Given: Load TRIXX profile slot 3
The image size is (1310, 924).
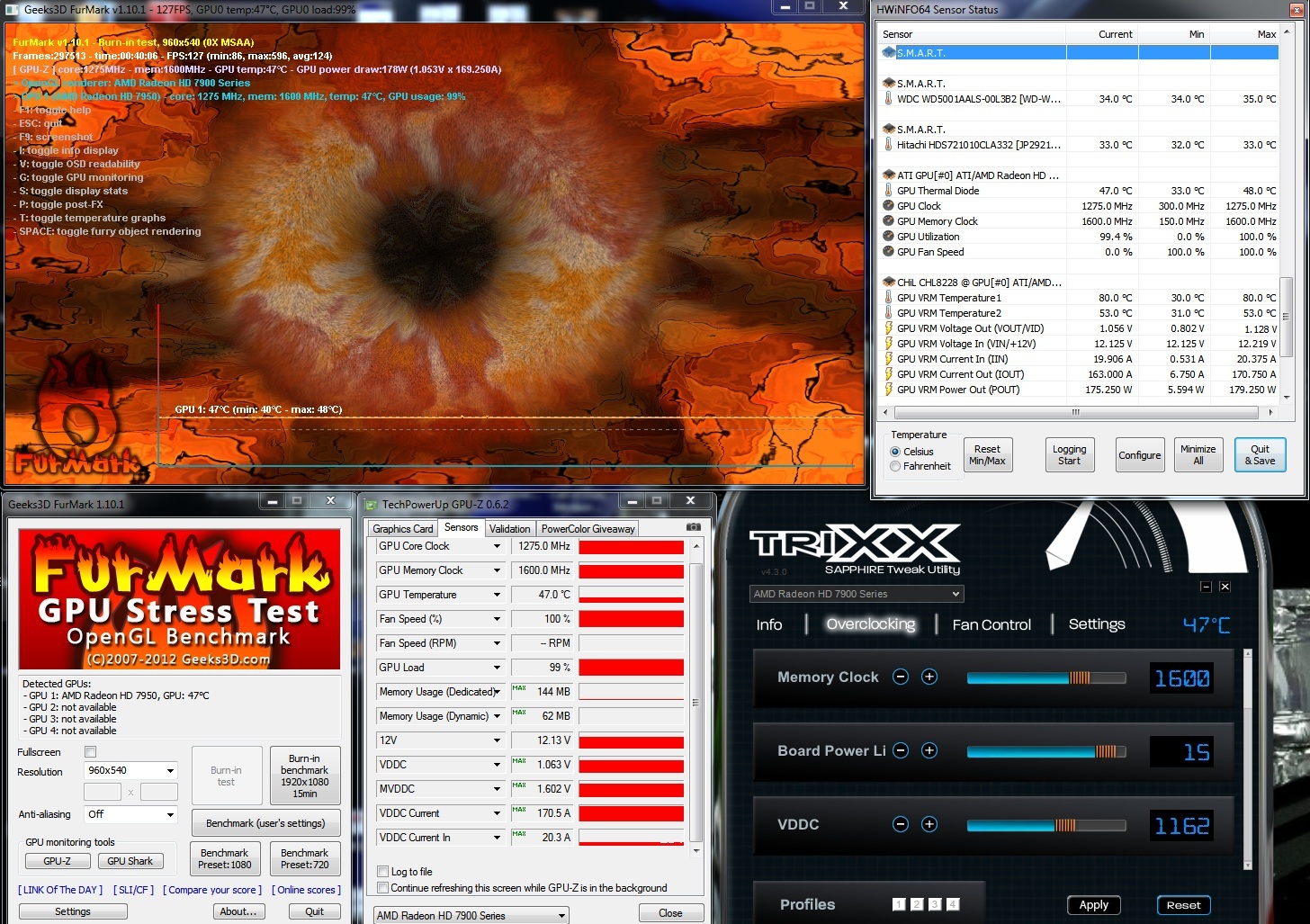Looking at the screenshot, I should [935, 904].
